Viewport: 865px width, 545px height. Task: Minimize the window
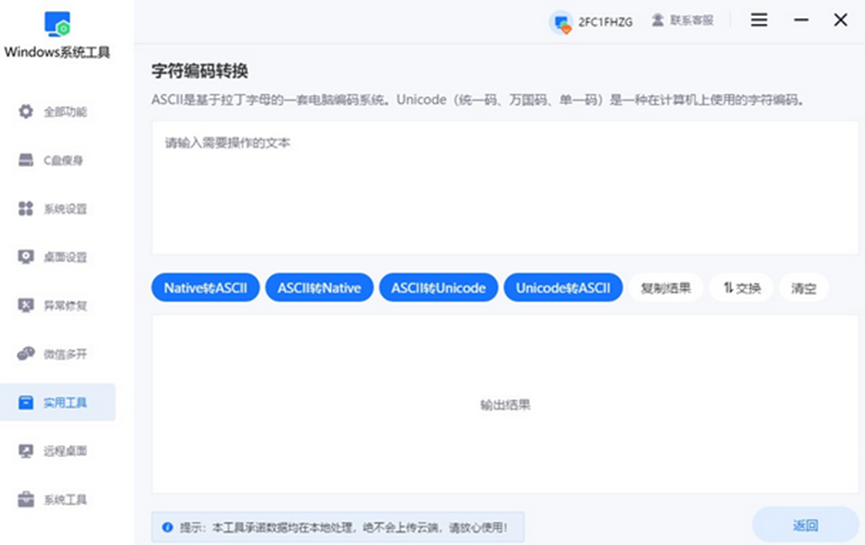(801, 20)
